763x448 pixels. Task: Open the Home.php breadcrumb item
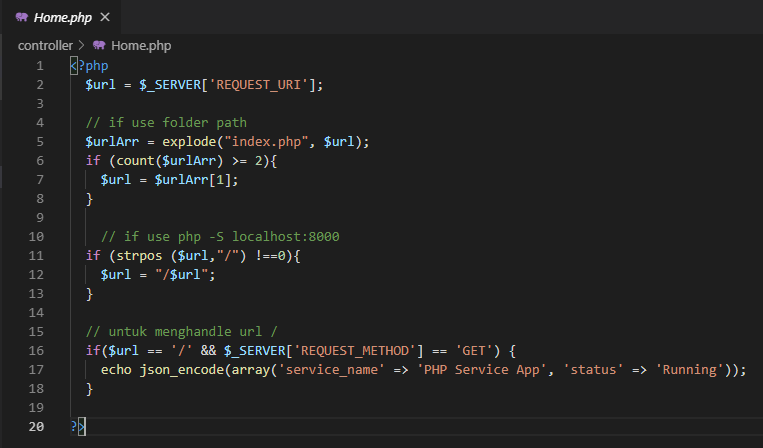click(141, 46)
